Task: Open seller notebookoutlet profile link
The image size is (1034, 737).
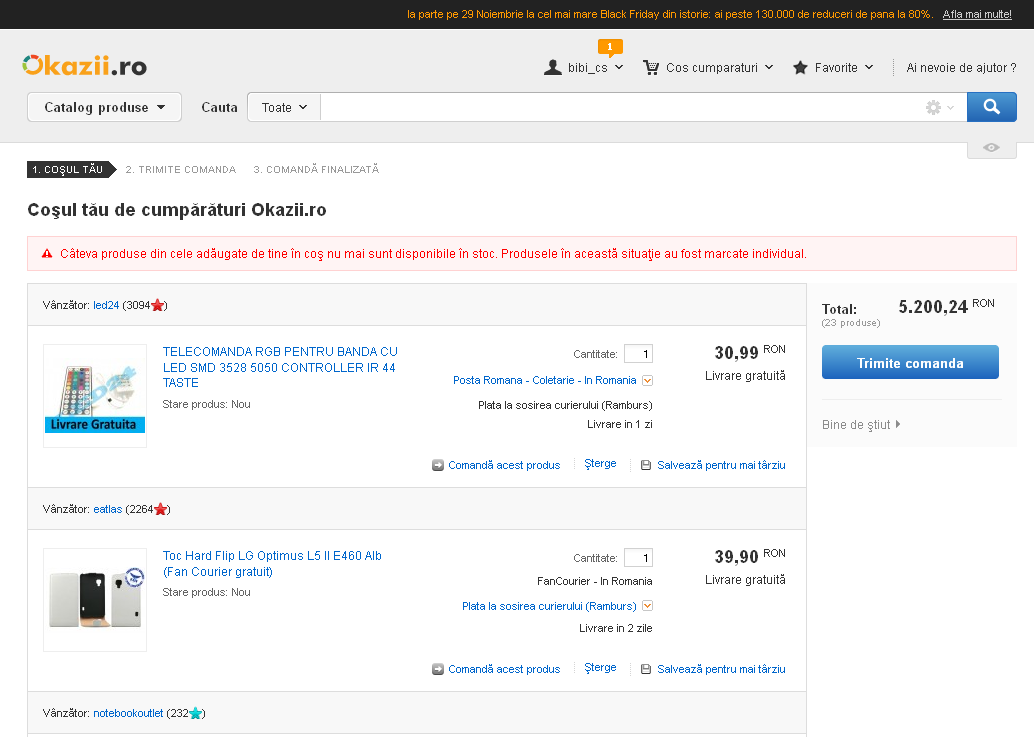Action: pyautogui.click(x=128, y=713)
